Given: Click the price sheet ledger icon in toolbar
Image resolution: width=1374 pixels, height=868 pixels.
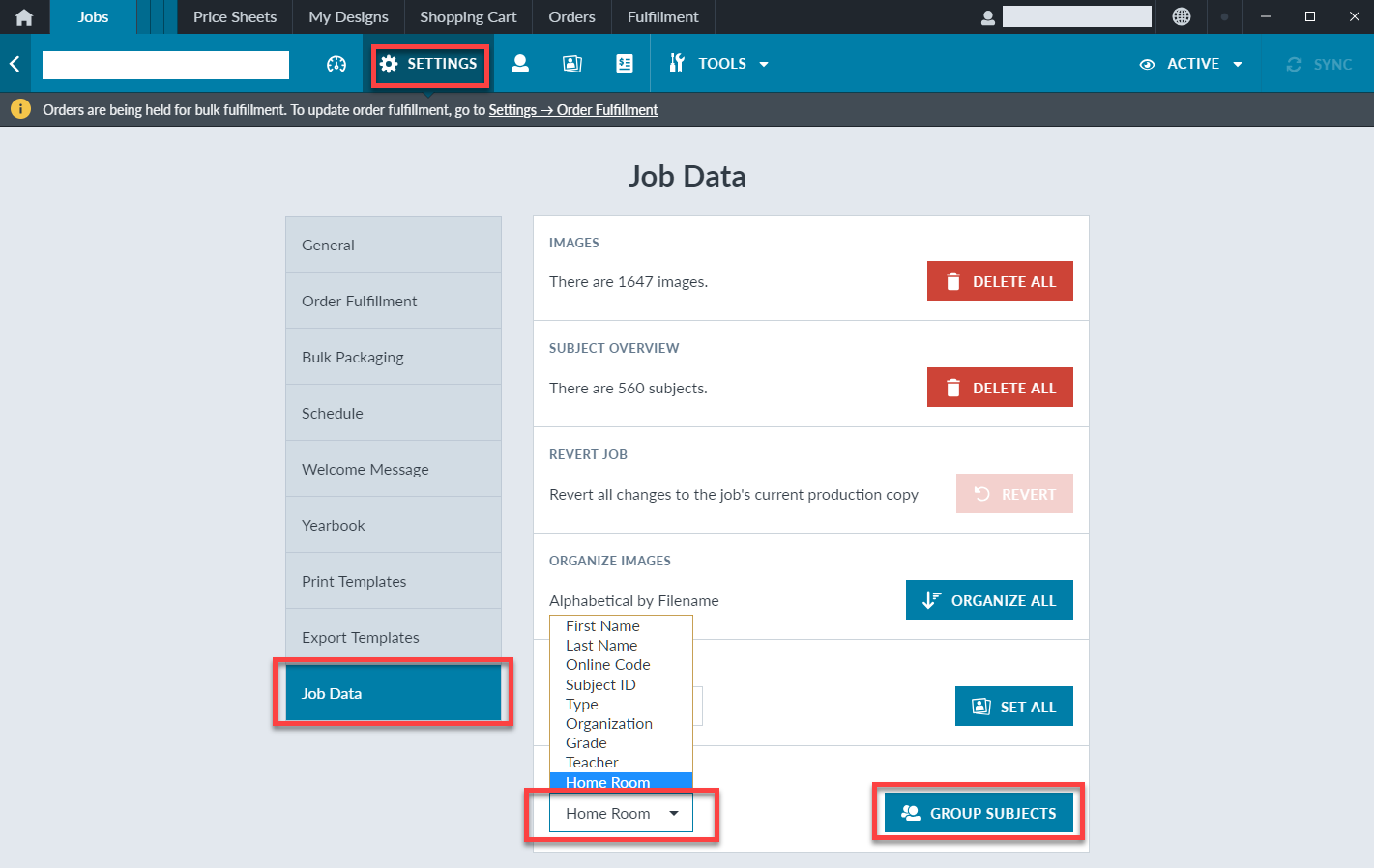Looking at the screenshot, I should [624, 63].
